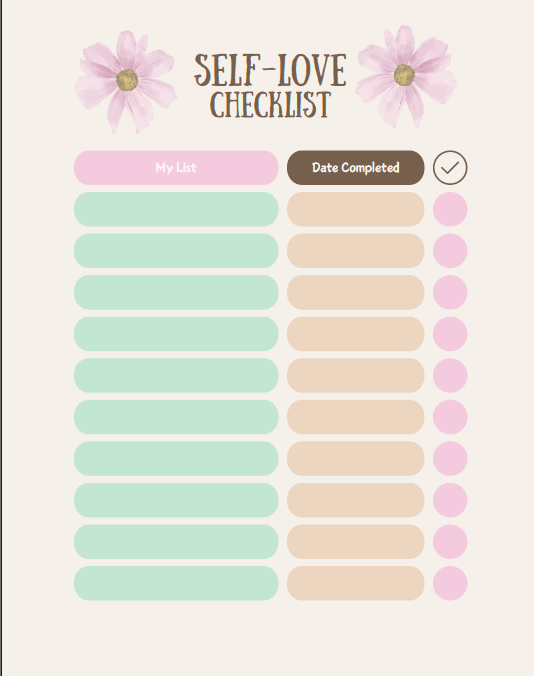The height and width of the screenshot is (676, 534).
Task: Select the left pink flower illustration
Action: coord(125,81)
